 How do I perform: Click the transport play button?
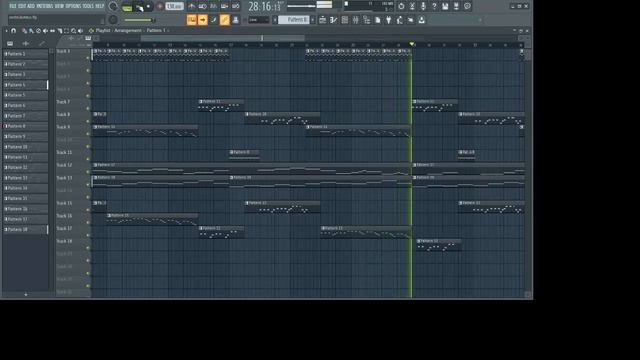pyautogui.click(x=140, y=7)
